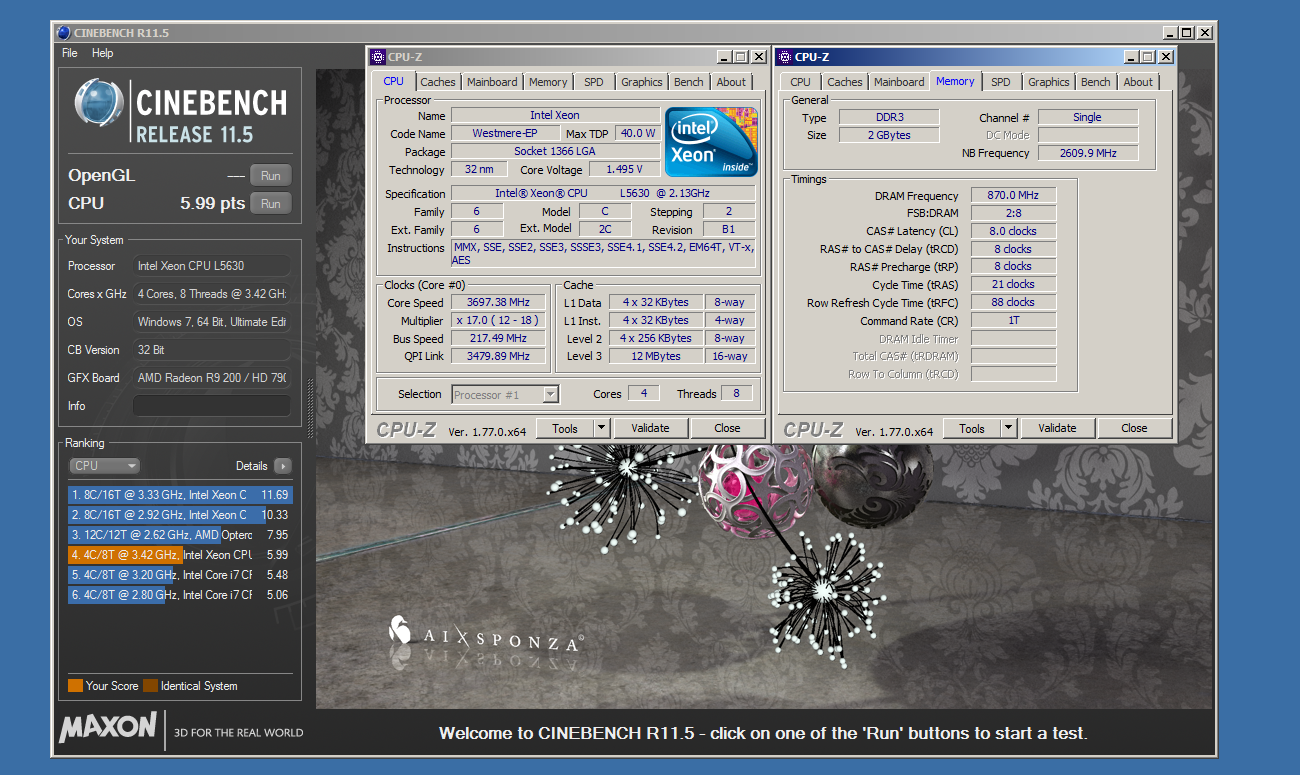
Task: Select highlighted ranking entry 4C/8T @ 3.42 GHz
Action: click(179, 555)
